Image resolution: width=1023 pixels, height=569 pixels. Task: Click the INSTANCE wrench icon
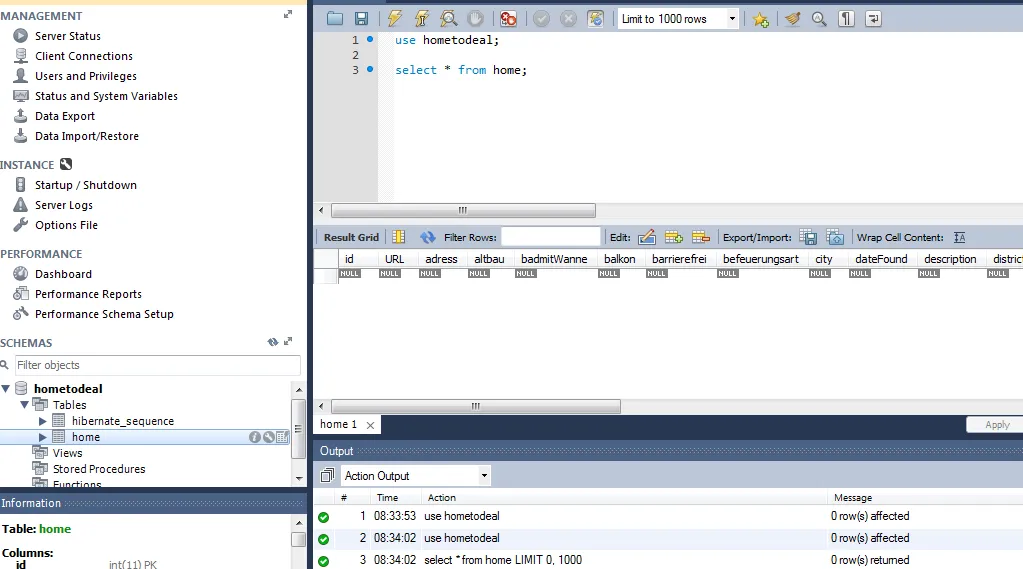[x=66, y=164]
